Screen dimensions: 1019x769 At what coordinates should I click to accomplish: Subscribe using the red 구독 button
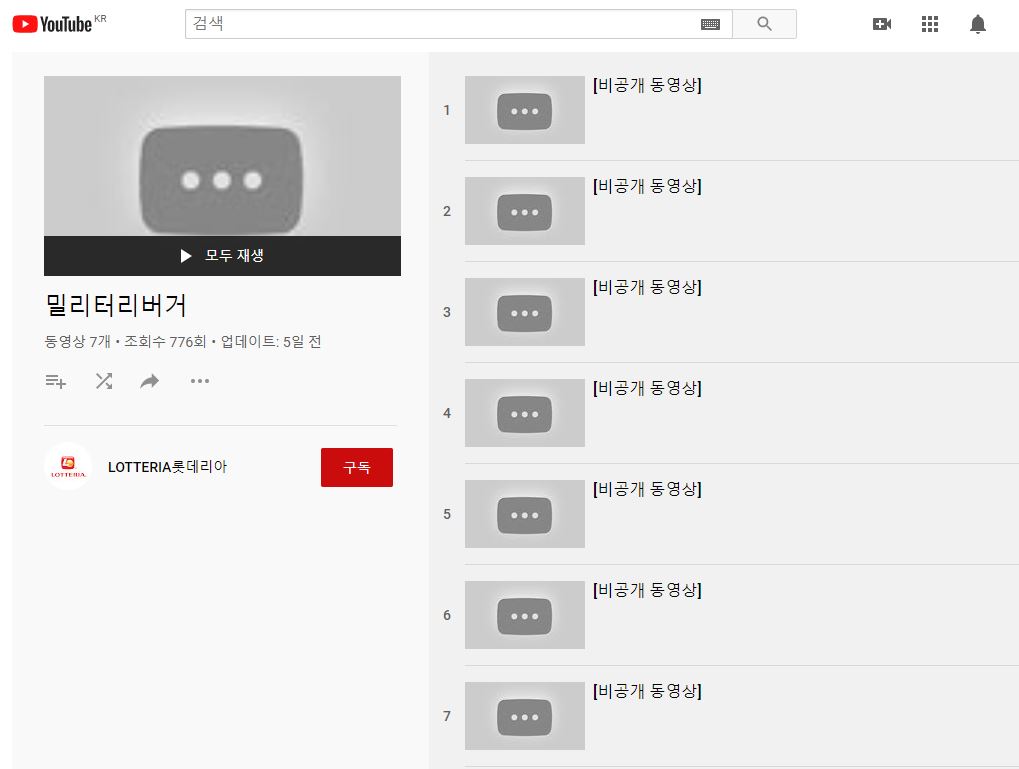coord(356,467)
